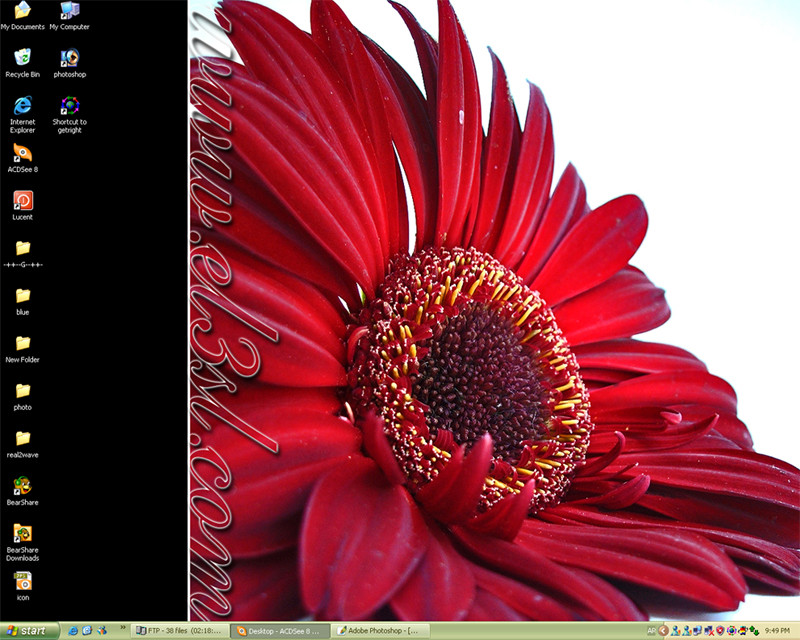Image resolution: width=800 pixels, height=640 pixels.
Task: Click the network connection tray icon
Action: pyautogui.click(x=697, y=631)
